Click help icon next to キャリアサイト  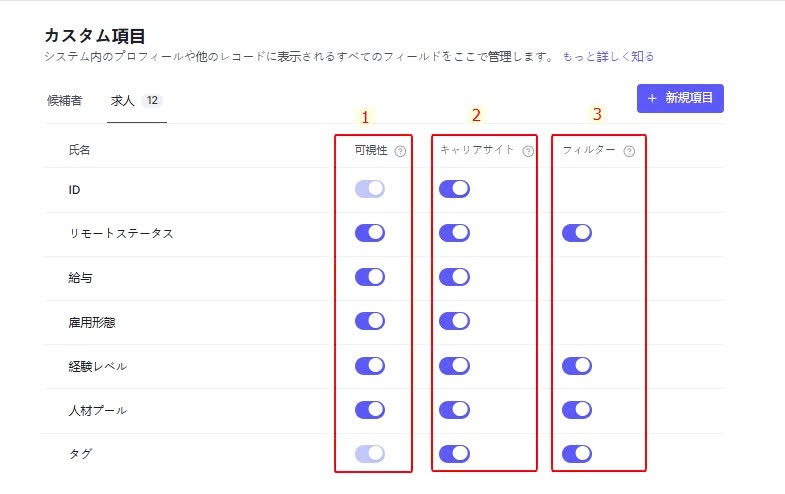(x=528, y=151)
